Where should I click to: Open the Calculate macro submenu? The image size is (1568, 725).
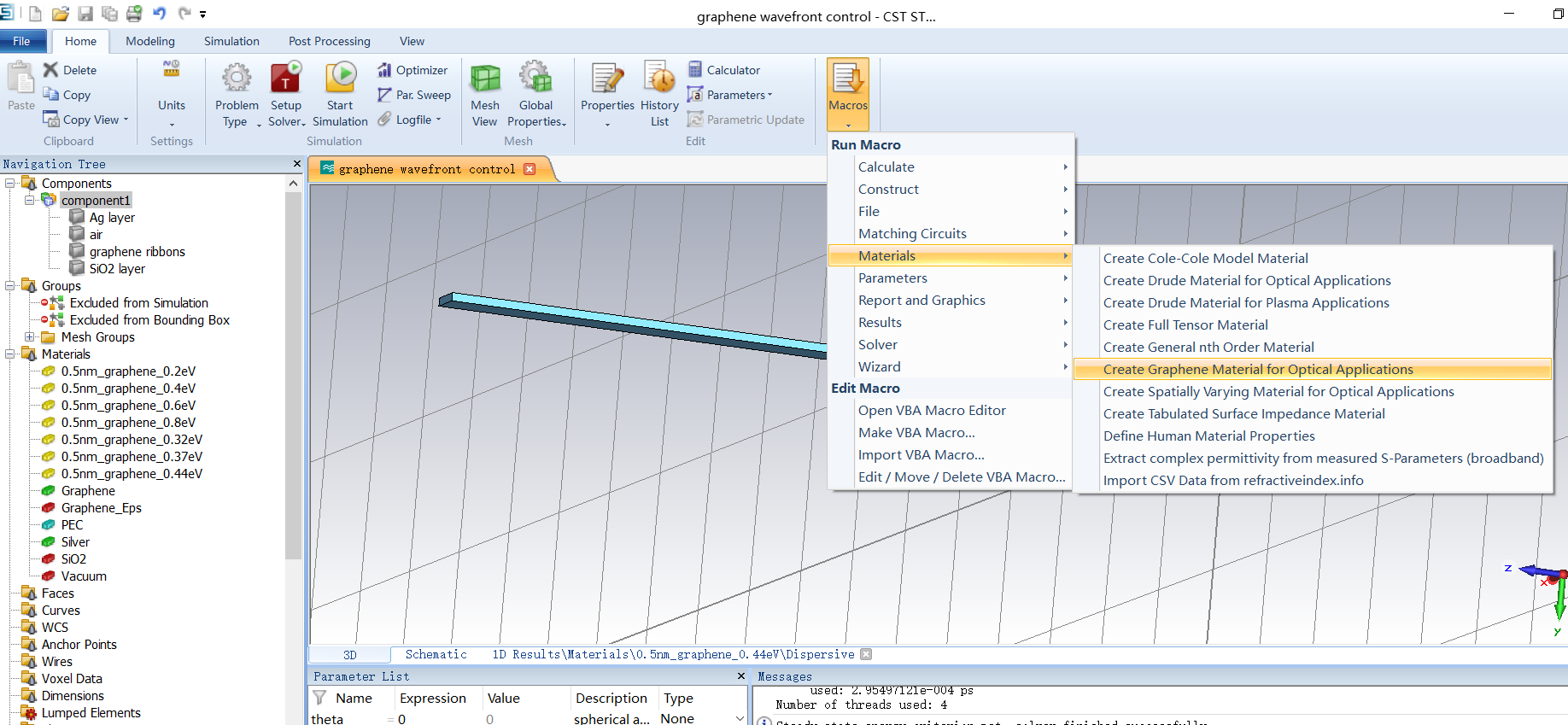click(951, 167)
